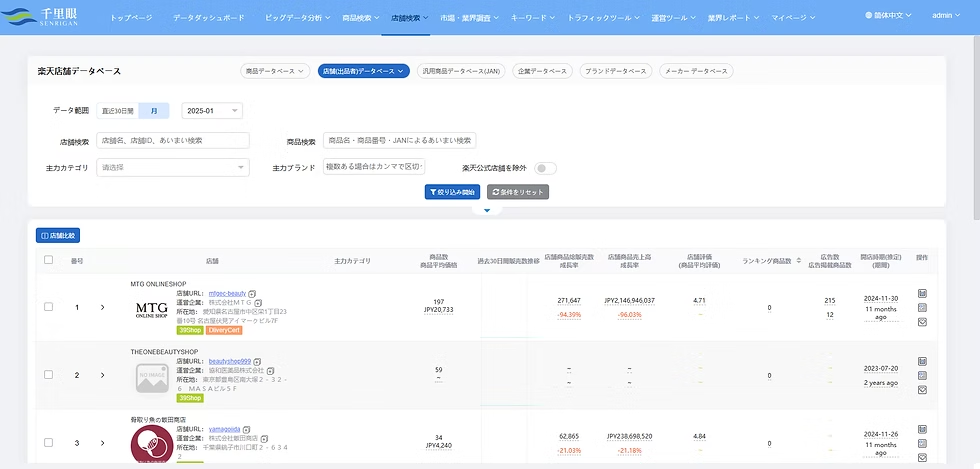Open 商品検索 menu

(x=361, y=18)
